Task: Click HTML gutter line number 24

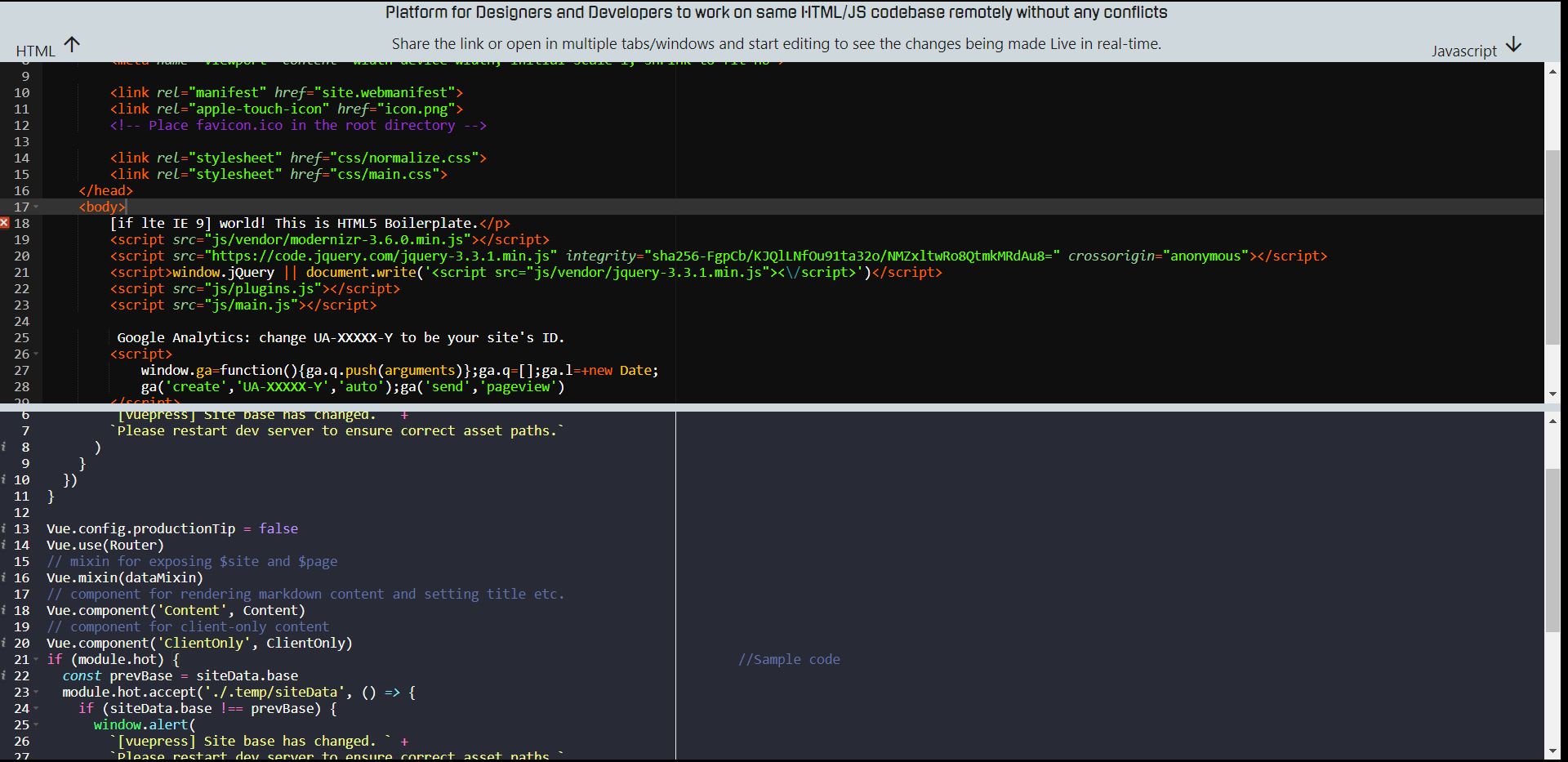Action: 21,321
